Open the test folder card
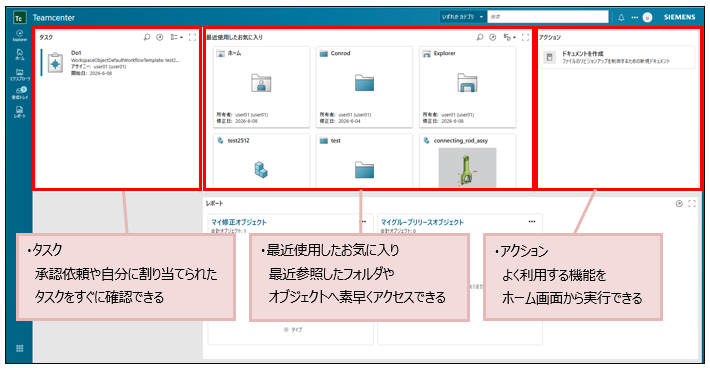Screen dimensions: 710x370 click(x=365, y=160)
